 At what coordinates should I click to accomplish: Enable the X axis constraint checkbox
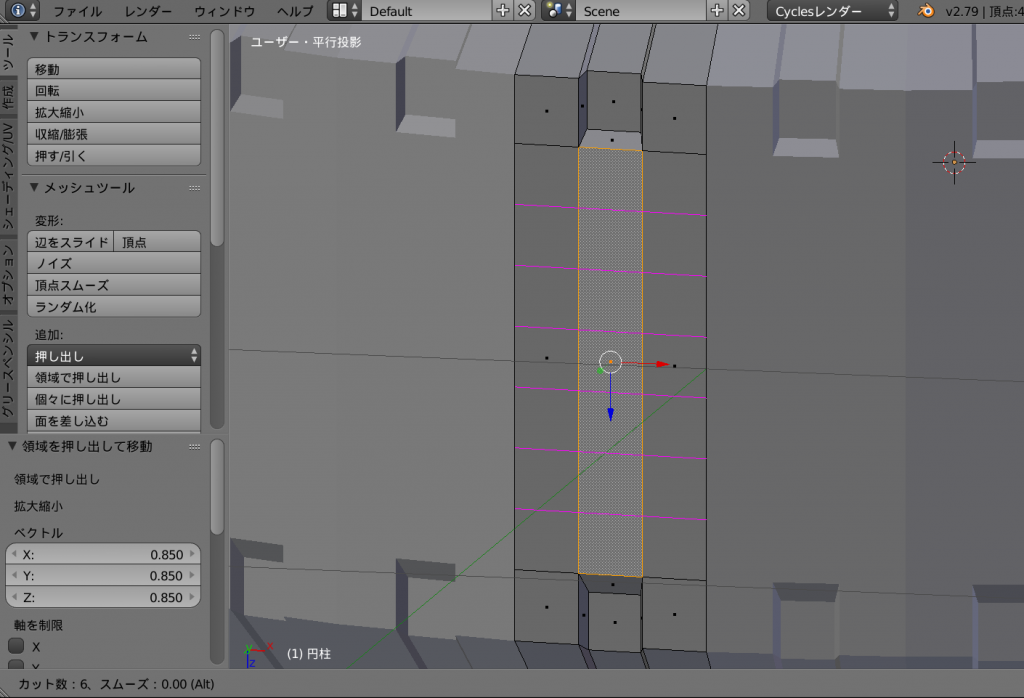(17, 647)
